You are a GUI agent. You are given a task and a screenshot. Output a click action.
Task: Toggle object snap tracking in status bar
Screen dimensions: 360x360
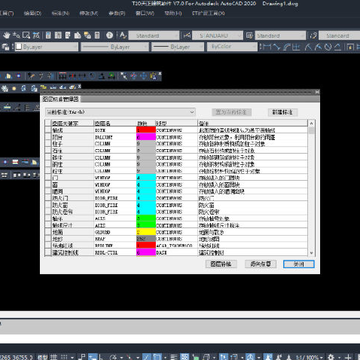click(147, 357)
